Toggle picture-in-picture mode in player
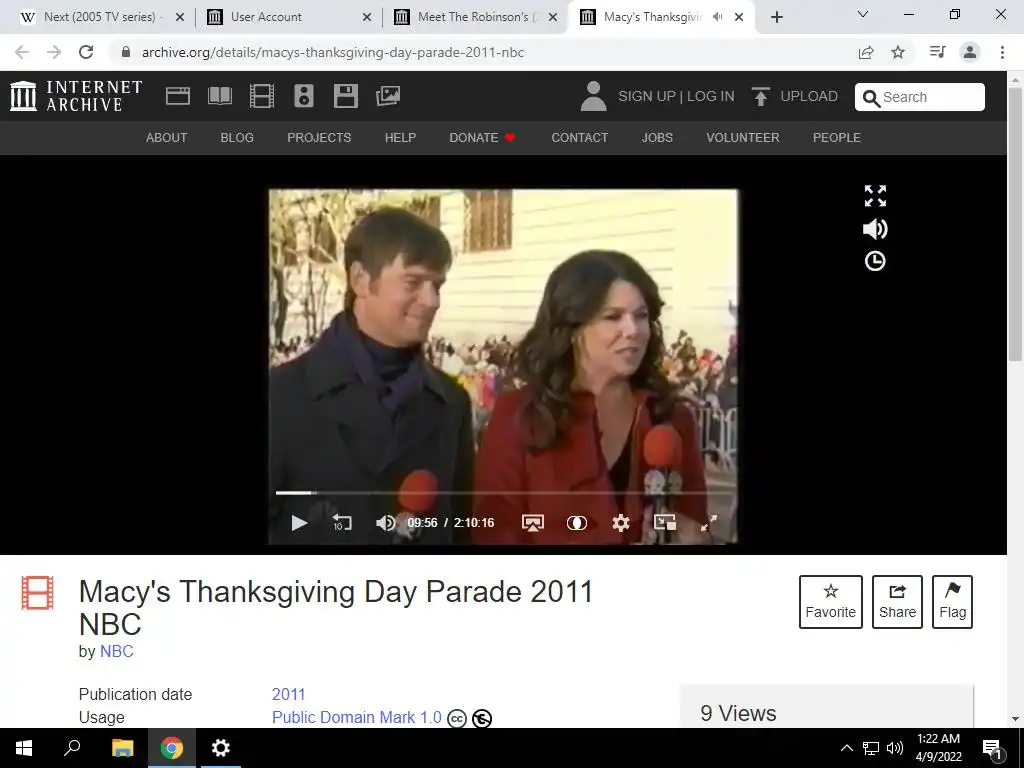This screenshot has height=768, width=1024. [x=665, y=522]
